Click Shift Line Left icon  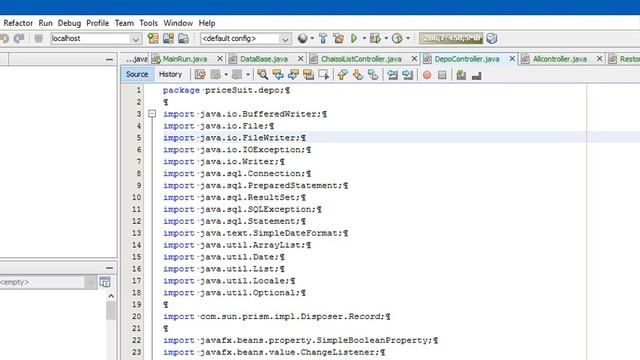tap(392, 74)
